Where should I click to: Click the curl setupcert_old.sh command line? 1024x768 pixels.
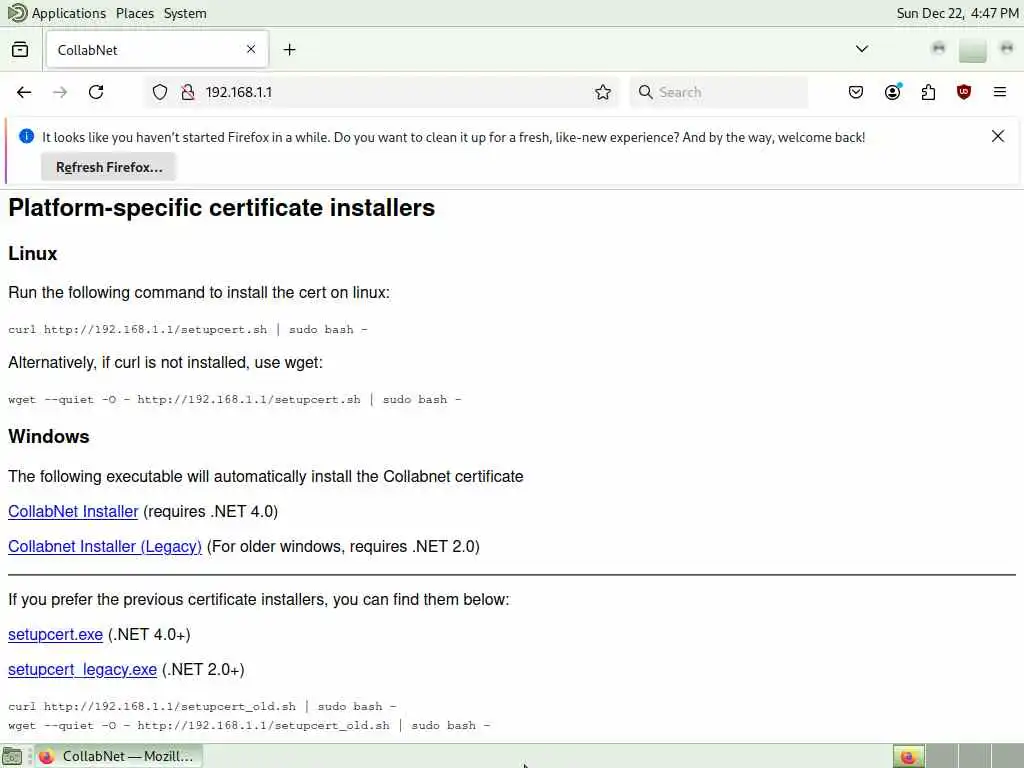point(202,707)
